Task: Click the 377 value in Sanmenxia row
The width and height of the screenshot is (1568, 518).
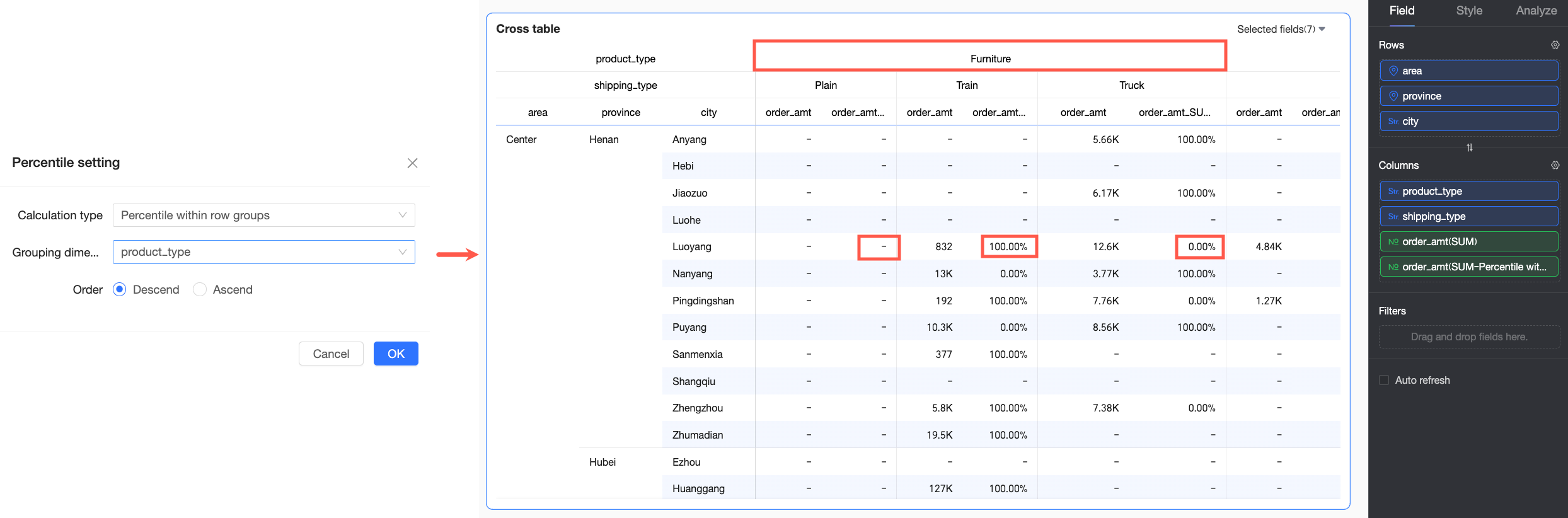Action: click(943, 355)
